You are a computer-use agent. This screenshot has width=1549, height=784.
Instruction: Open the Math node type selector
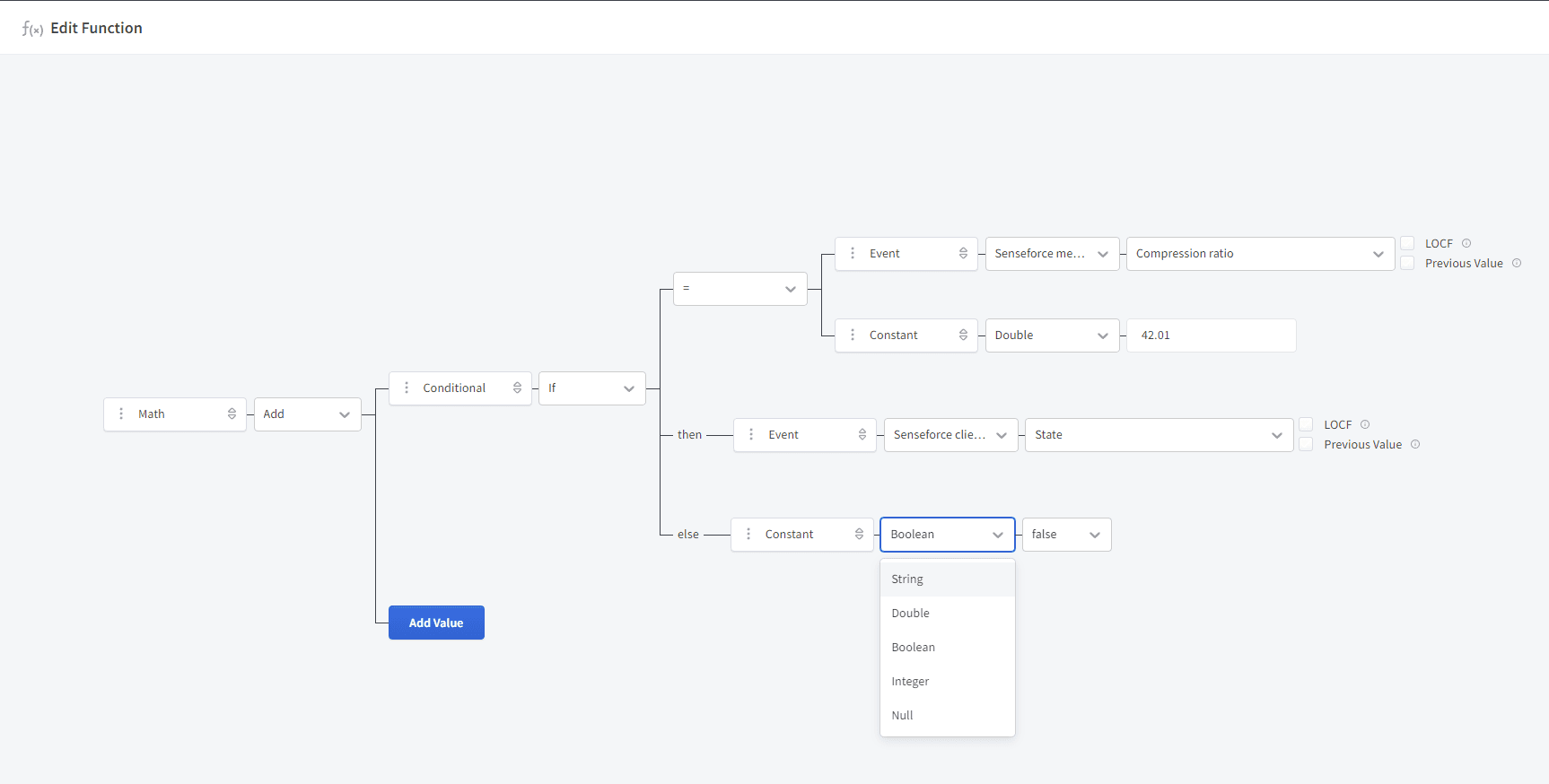pos(232,414)
